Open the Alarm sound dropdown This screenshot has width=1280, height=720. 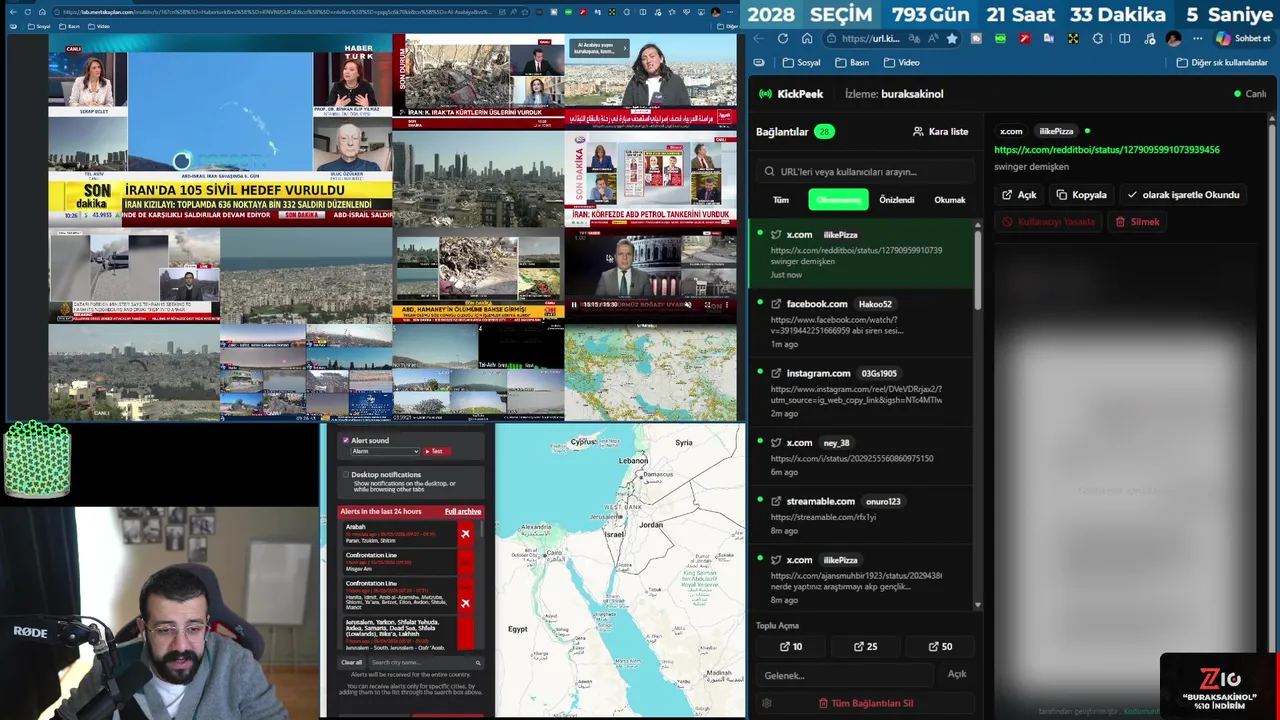click(384, 451)
